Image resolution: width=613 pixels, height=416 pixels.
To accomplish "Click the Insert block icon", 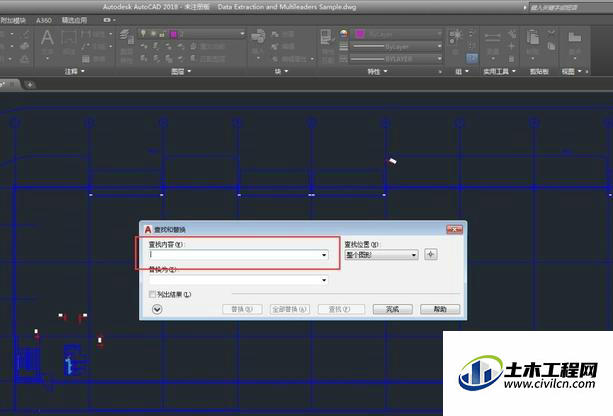I will 258,36.
